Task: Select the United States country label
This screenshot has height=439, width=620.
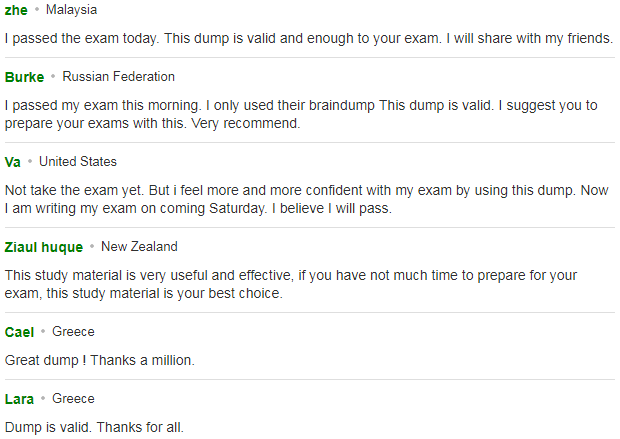Action: [78, 161]
